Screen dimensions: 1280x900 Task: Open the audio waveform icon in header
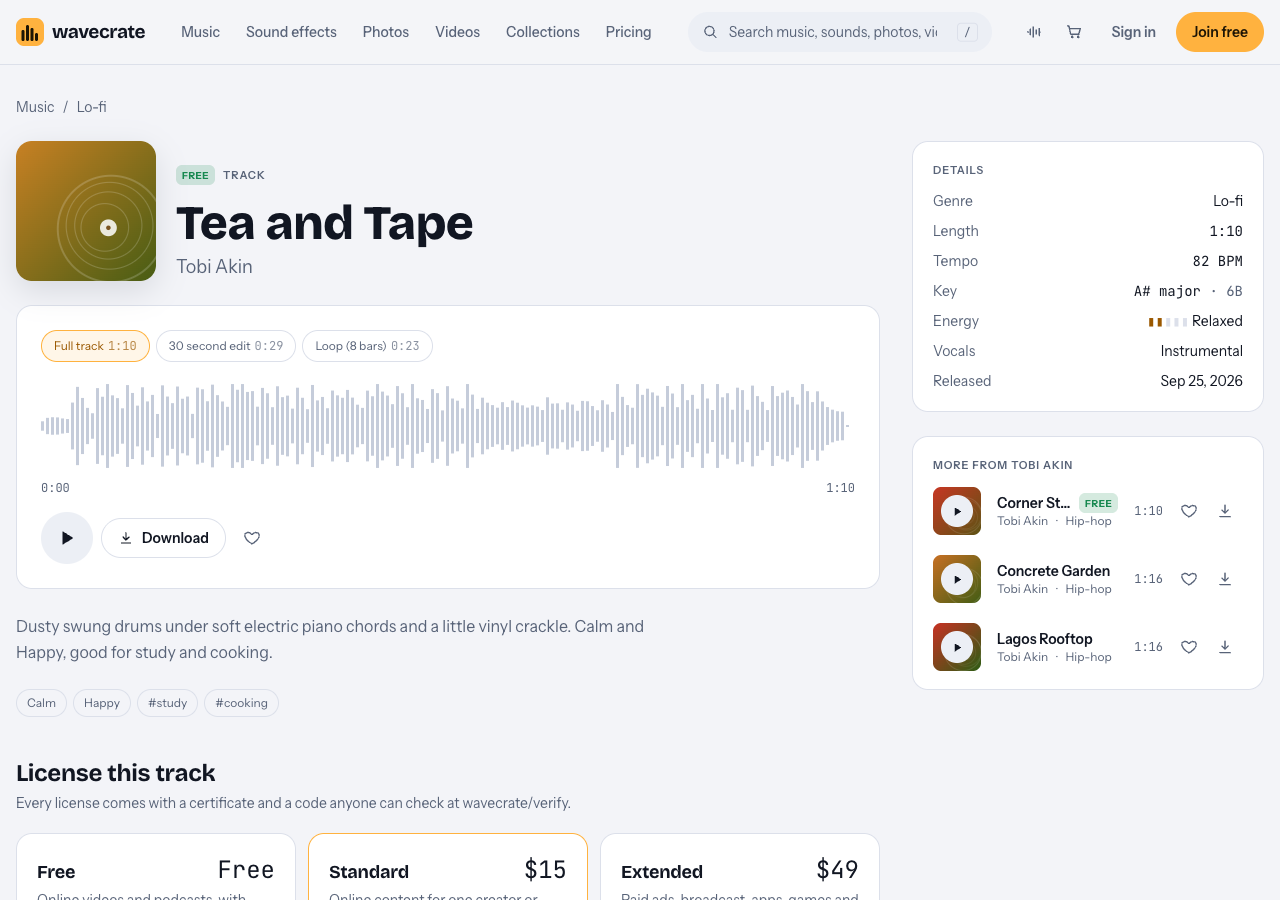[1034, 32]
